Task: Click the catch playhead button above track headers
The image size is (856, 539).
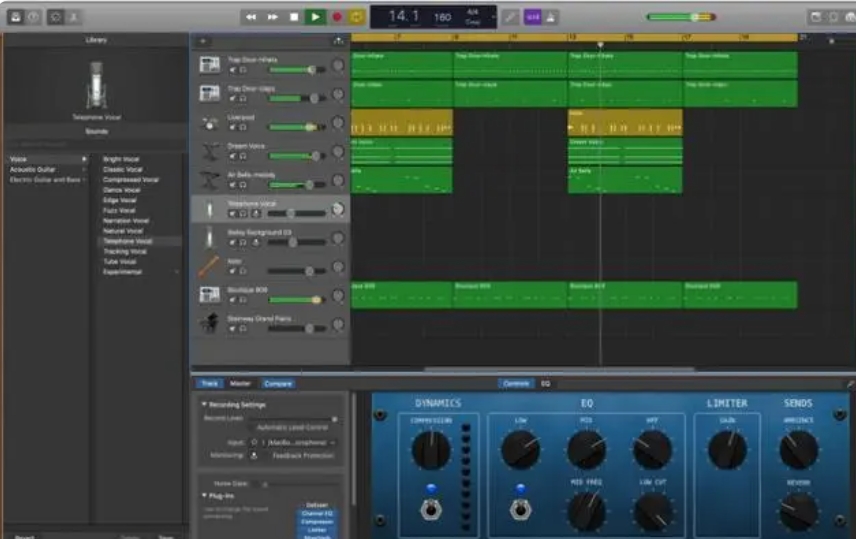Action: click(x=338, y=41)
